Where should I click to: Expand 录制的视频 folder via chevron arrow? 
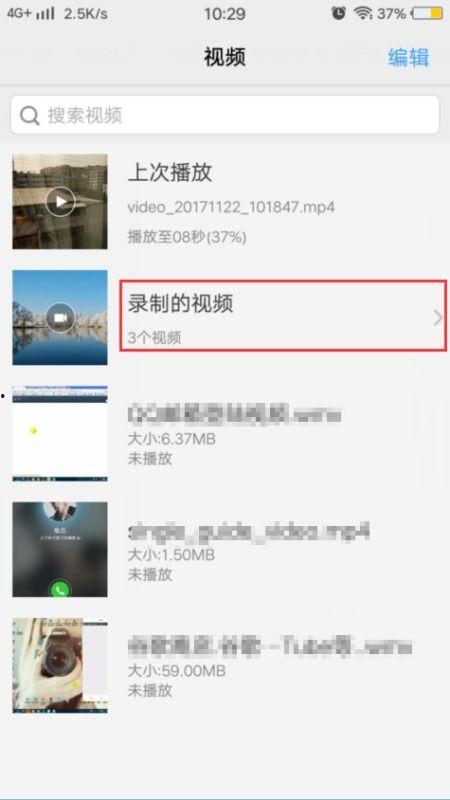click(437, 318)
